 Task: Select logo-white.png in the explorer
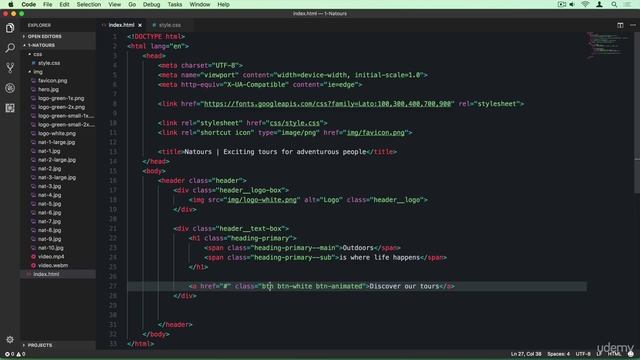[x=57, y=133]
